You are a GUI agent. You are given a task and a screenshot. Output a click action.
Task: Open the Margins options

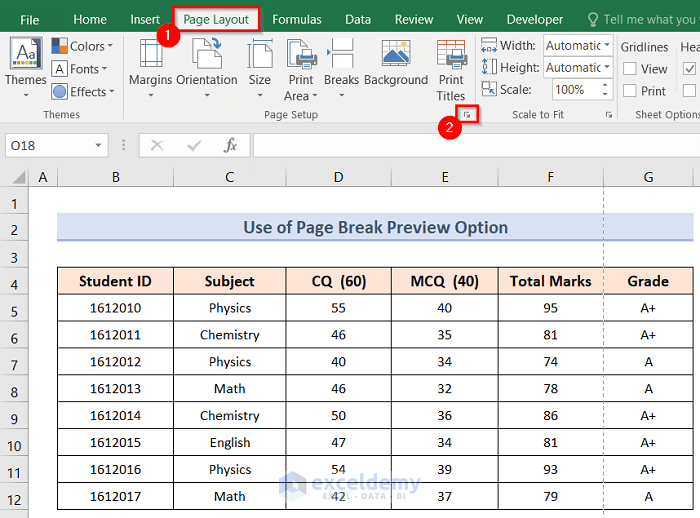(150, 68)
